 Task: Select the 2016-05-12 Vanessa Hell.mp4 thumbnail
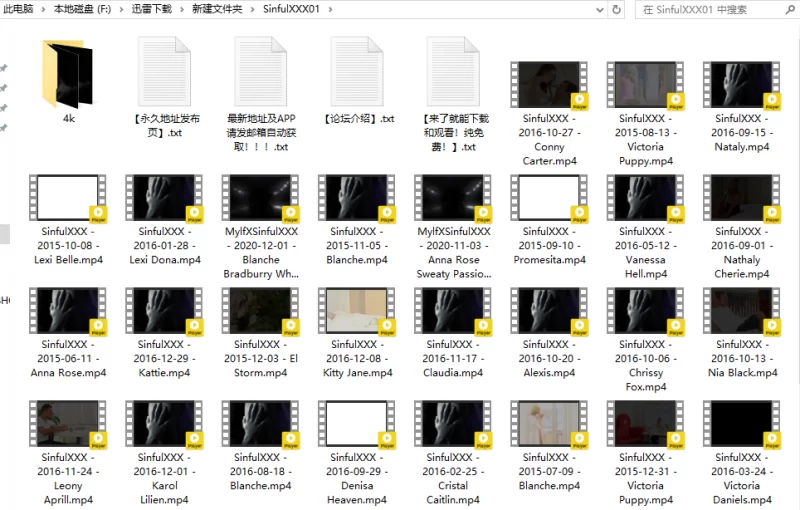point(645,198)
